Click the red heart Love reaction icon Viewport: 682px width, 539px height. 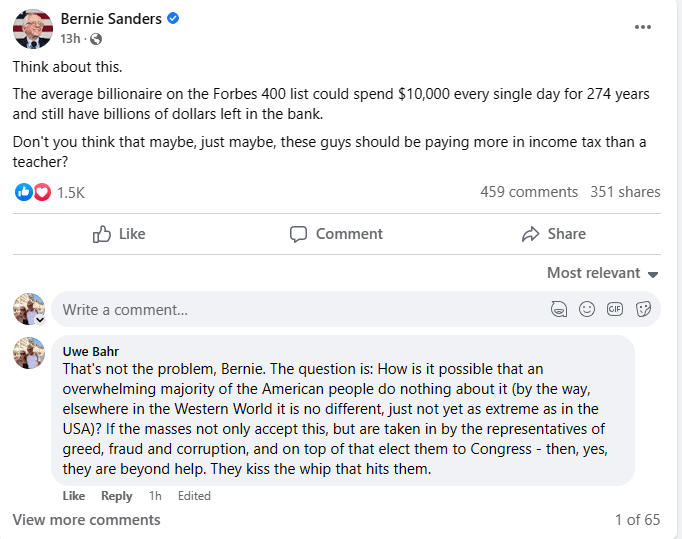point(42,192)
